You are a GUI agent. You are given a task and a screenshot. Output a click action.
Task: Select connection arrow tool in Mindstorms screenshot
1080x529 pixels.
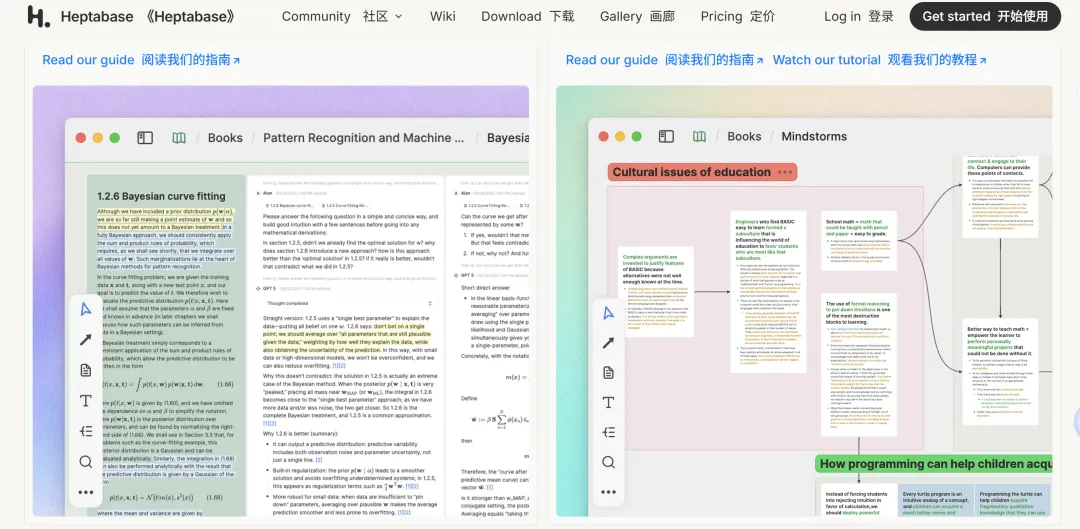[608, 342]
